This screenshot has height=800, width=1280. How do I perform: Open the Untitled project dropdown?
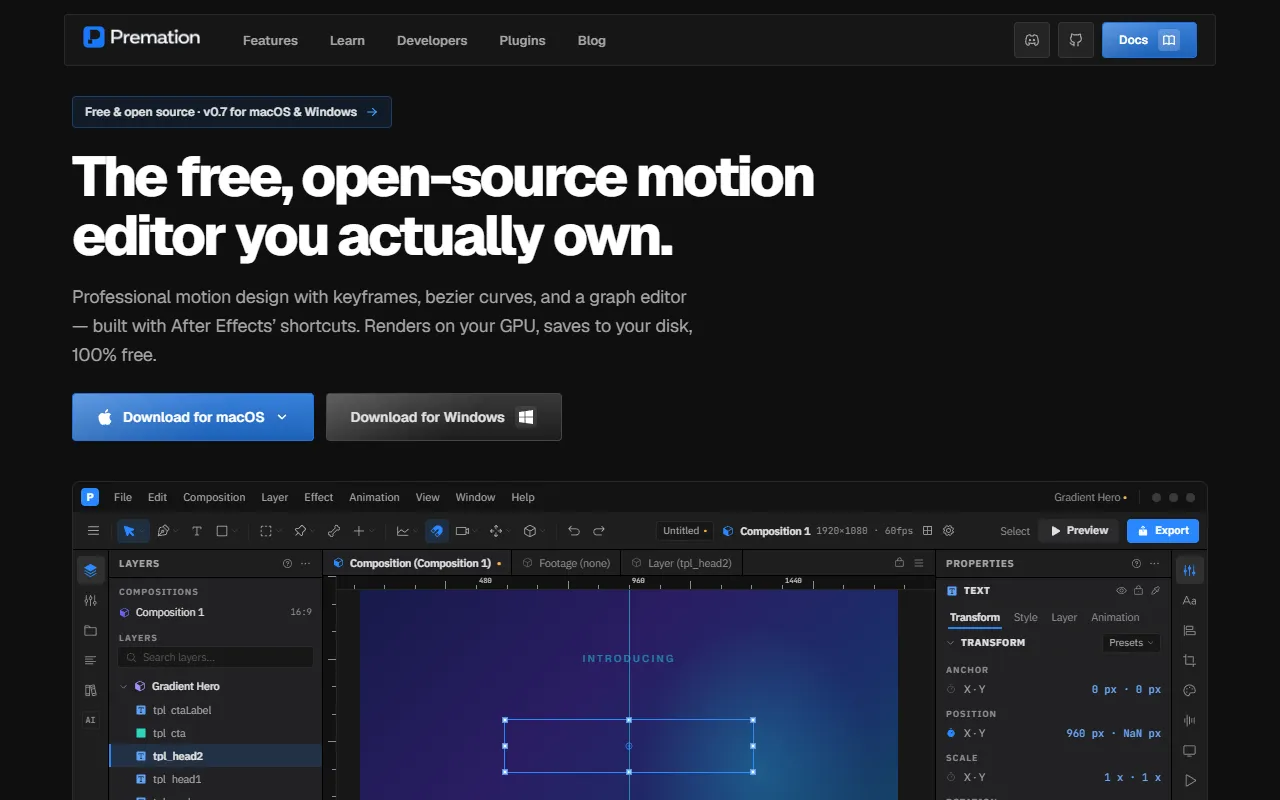tap(686, 531)
